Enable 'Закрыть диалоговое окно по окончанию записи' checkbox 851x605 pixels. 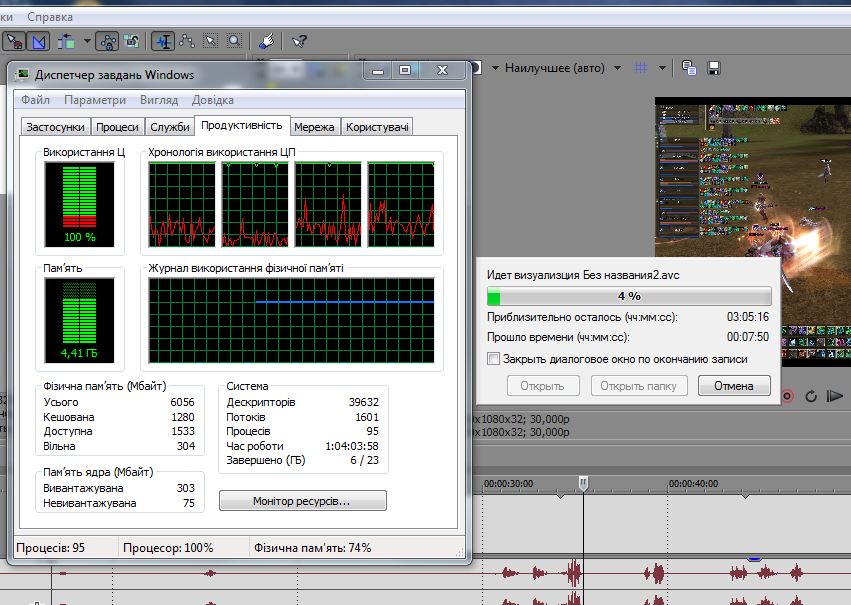[493, 359]
